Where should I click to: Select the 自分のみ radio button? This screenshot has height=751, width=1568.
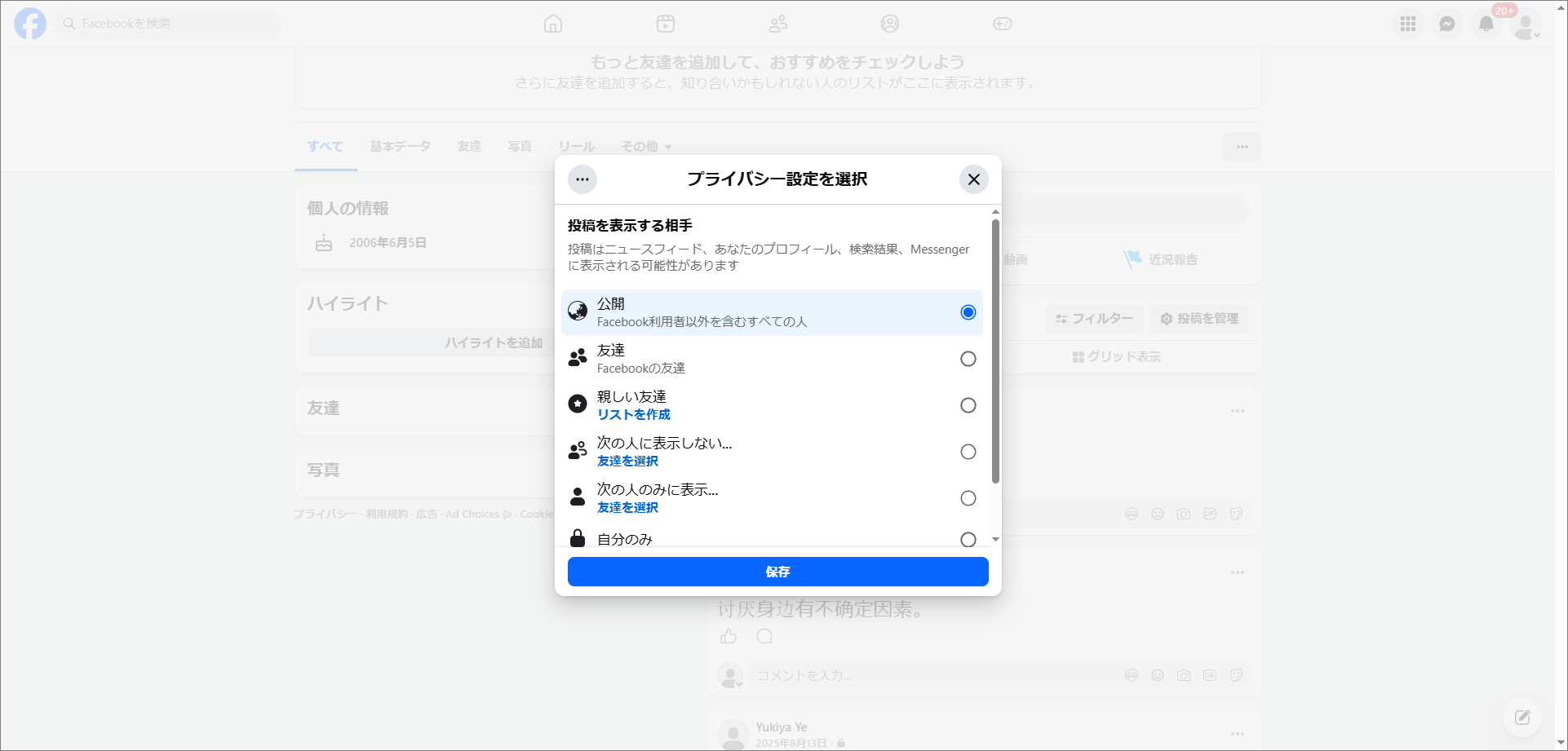point(968,540)
